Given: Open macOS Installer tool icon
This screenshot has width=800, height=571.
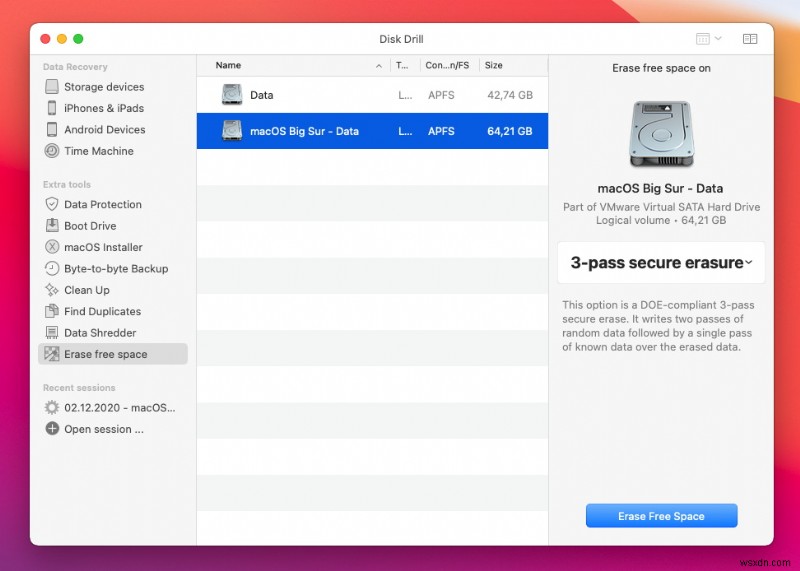Looking at the screenshot, I should click(52, 247).
